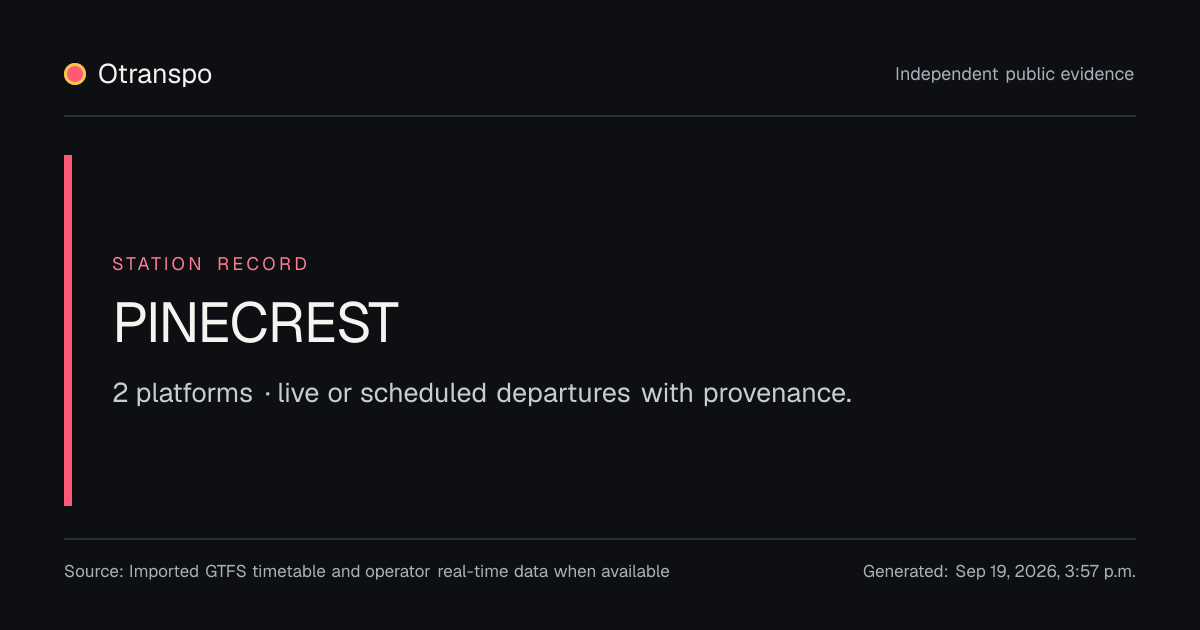The image size is (1200, 630).
Task: Click the Source label in footer
Action: click(x=94, y=572)
